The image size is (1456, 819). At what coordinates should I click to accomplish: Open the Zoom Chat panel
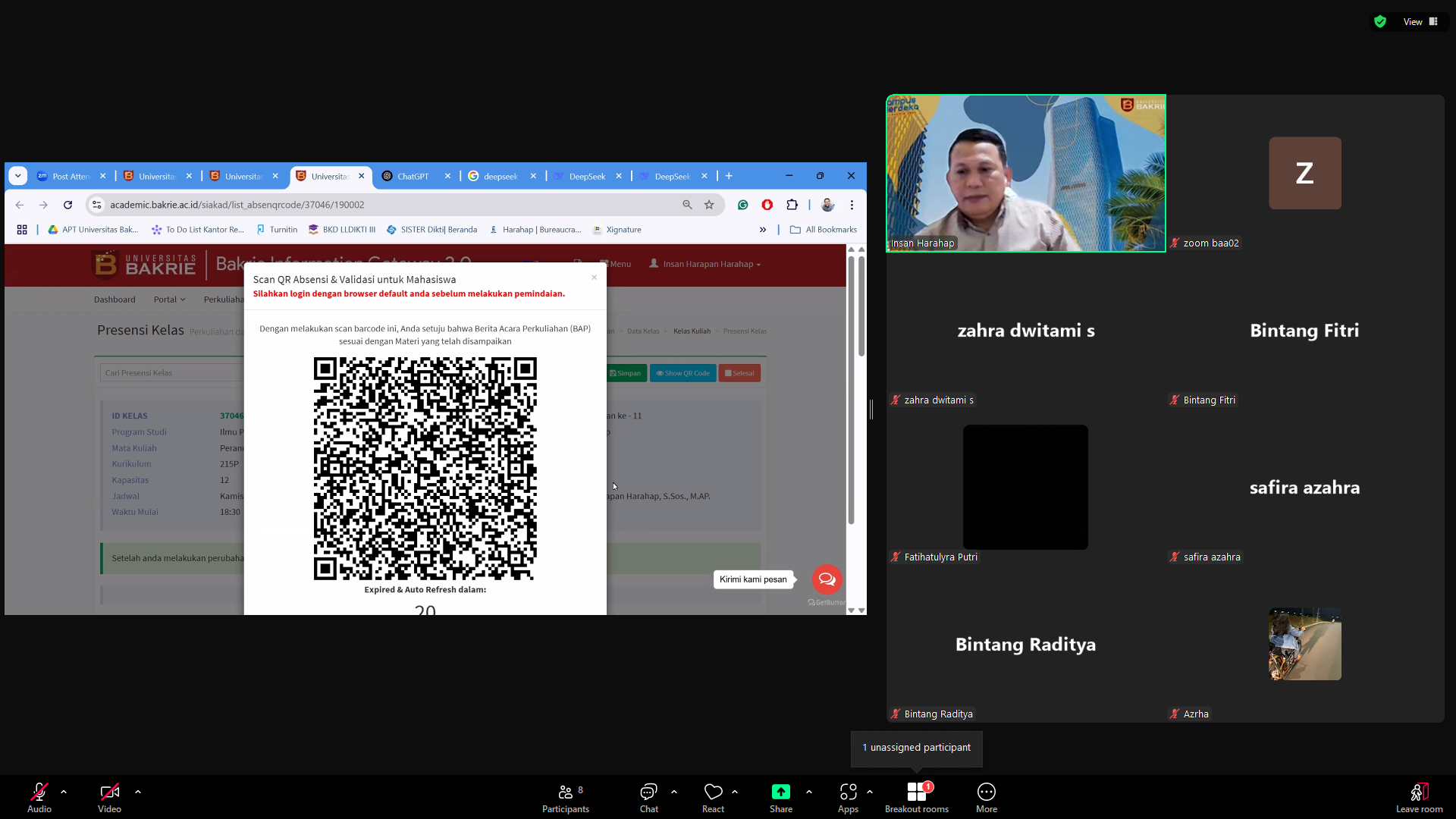click(x=649, y=797)
